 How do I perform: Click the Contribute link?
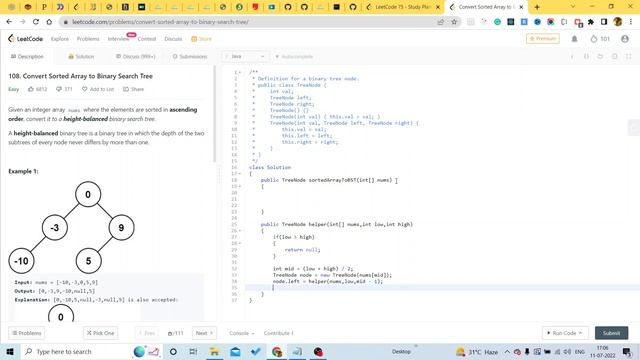click(x=278, y=333)
